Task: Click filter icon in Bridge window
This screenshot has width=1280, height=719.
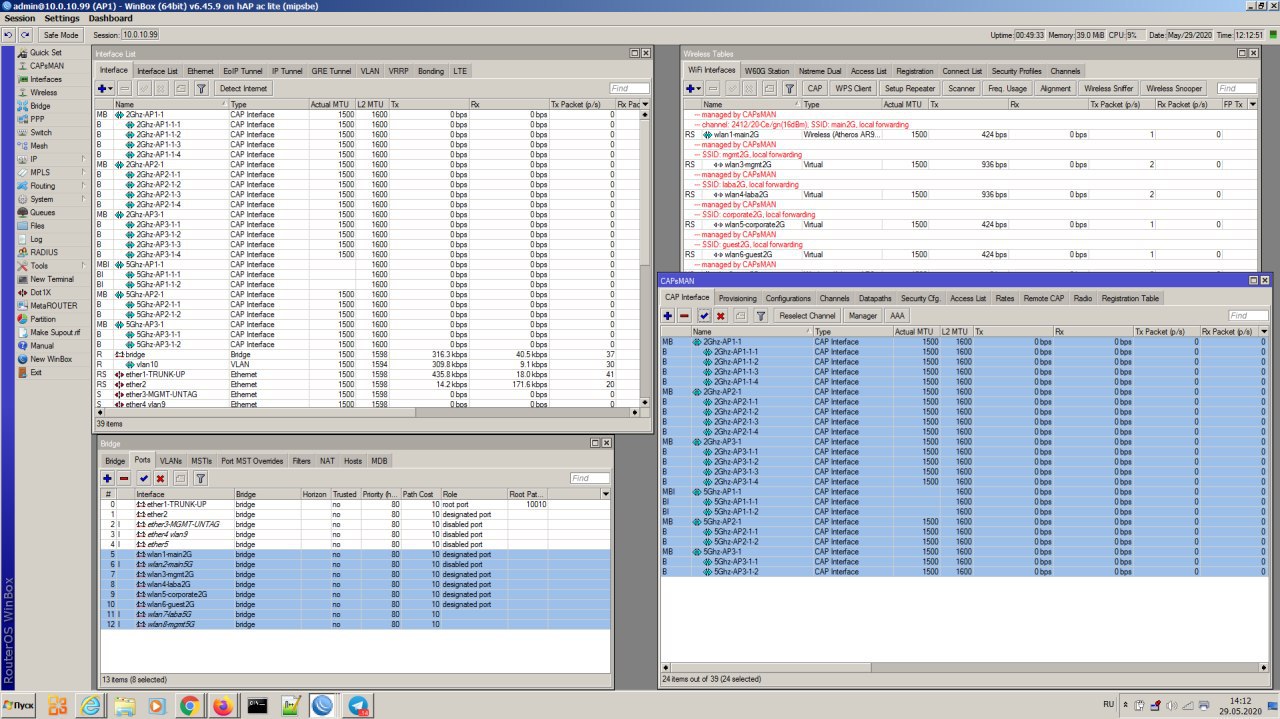Action: click(x=200, y=479)
